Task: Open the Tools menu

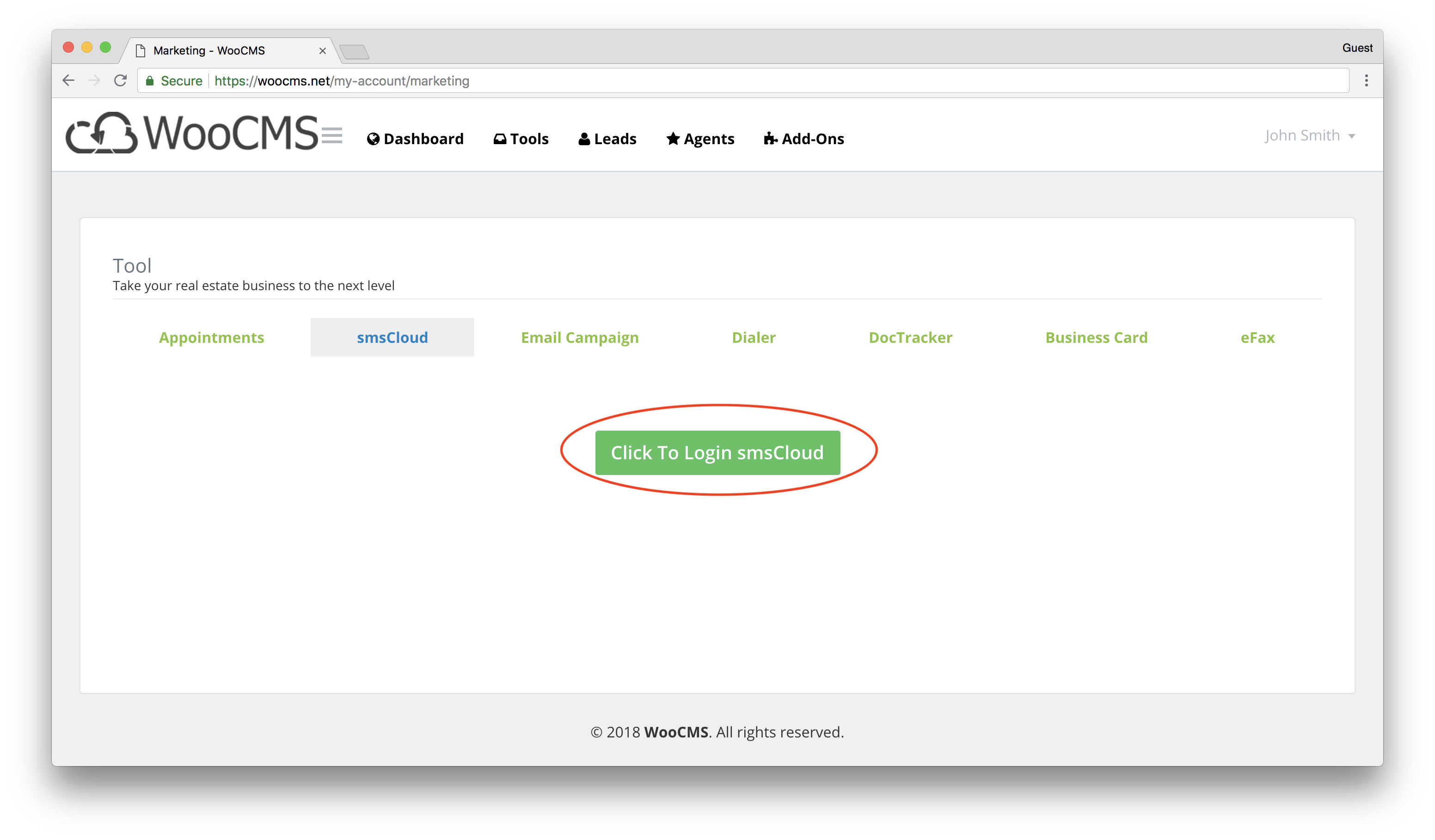Action: [521, 139]
